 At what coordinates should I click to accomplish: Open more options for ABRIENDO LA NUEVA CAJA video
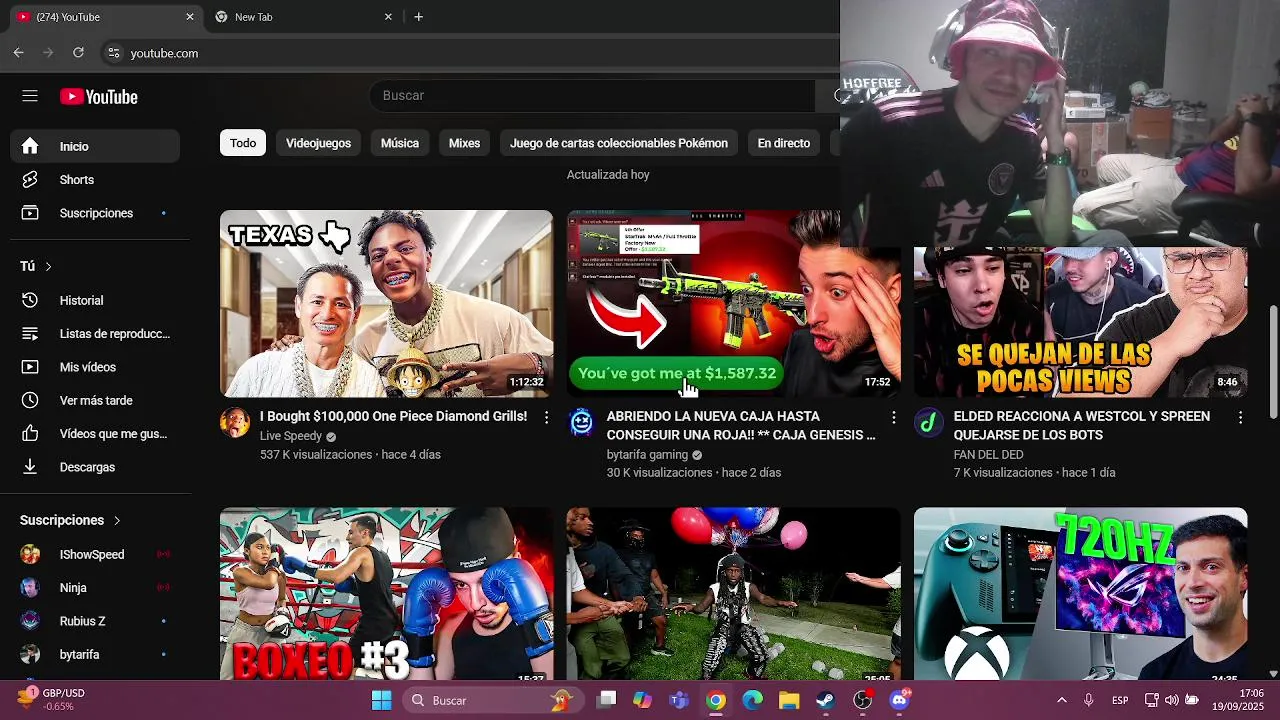click(893, 417)
